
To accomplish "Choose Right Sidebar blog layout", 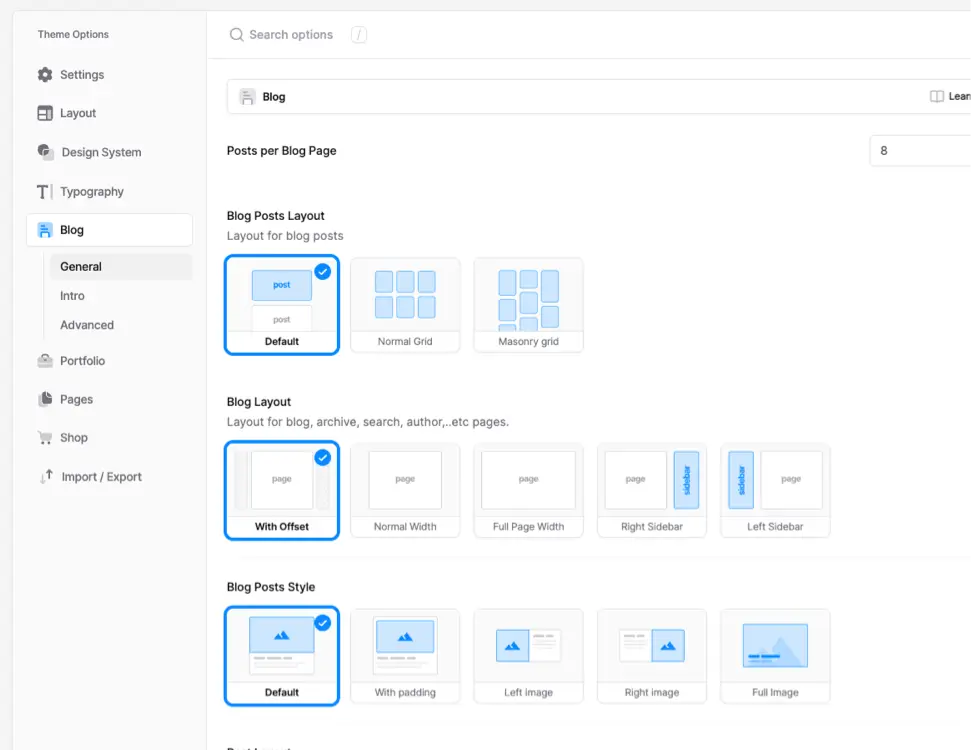I will [x=652, y=490].
